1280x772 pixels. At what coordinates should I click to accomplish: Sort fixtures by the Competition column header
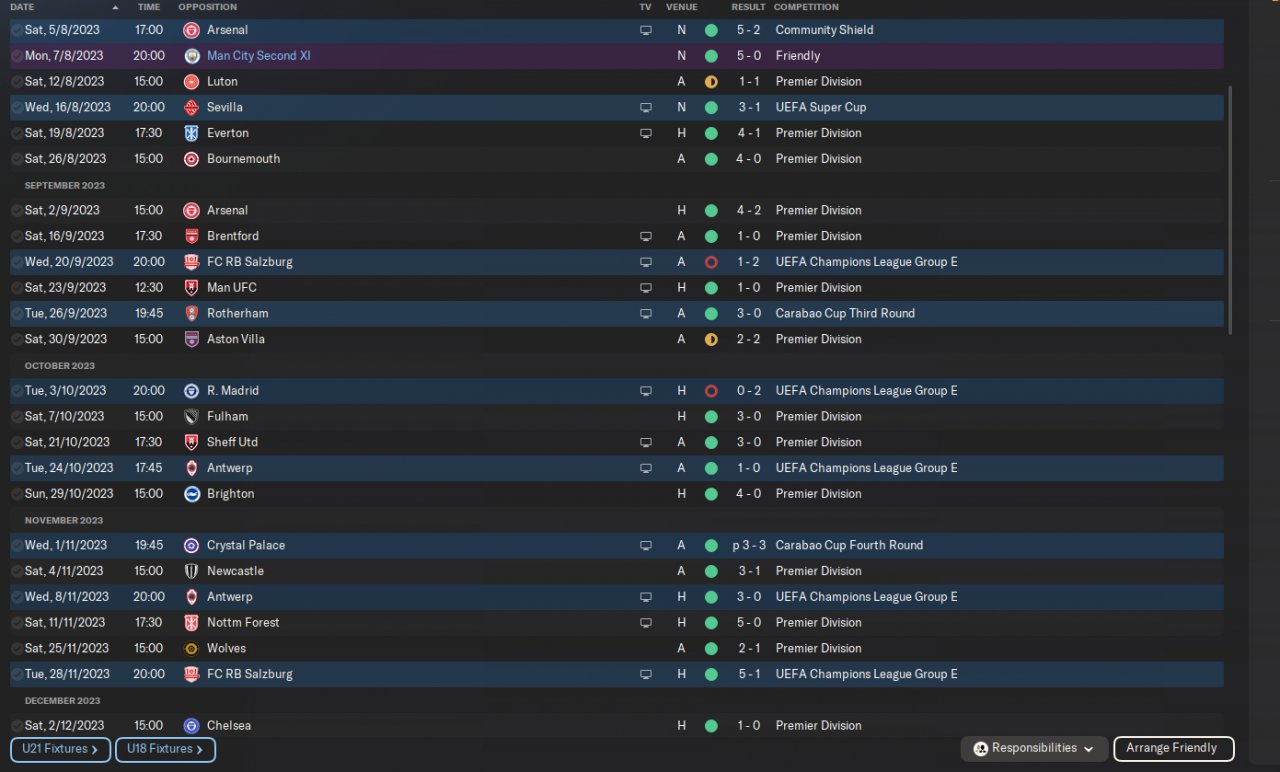pyautogui.click(x=806, y=7)
